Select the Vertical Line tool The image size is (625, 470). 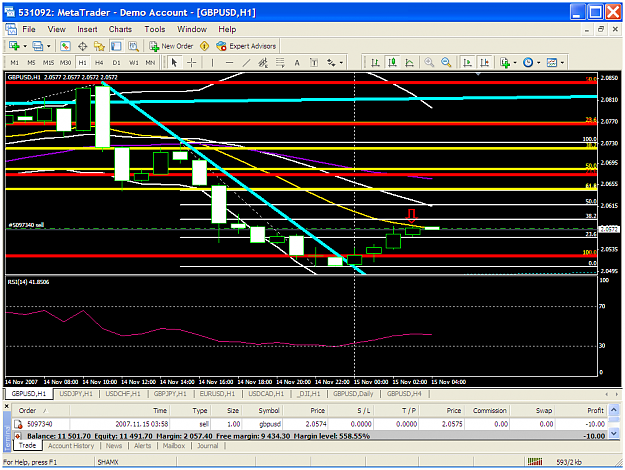(x=212, y=63)
